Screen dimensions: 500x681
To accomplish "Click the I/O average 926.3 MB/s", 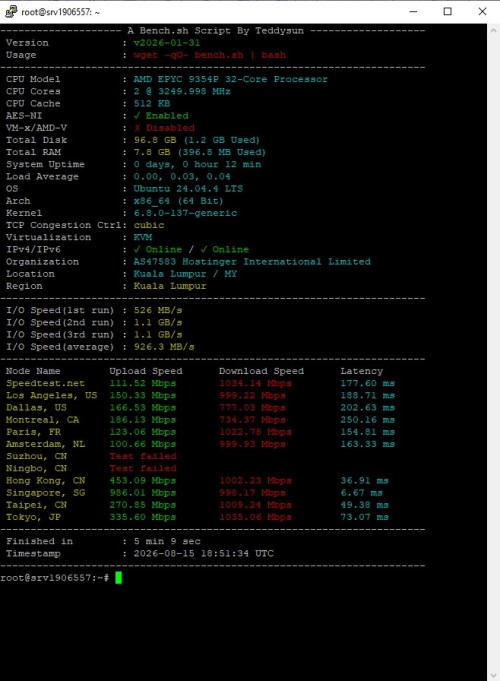I will tap(164, 347).
